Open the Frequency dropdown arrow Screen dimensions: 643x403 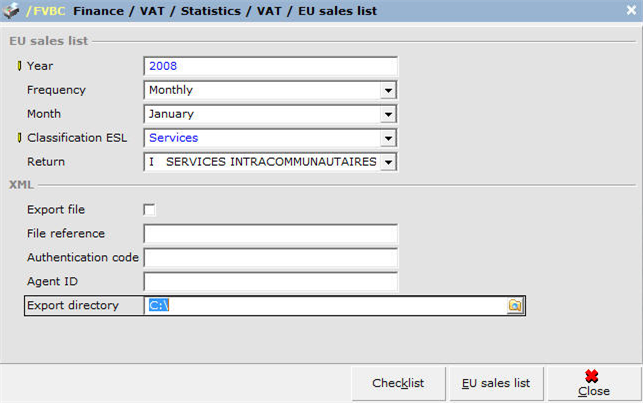coord(388,90)
